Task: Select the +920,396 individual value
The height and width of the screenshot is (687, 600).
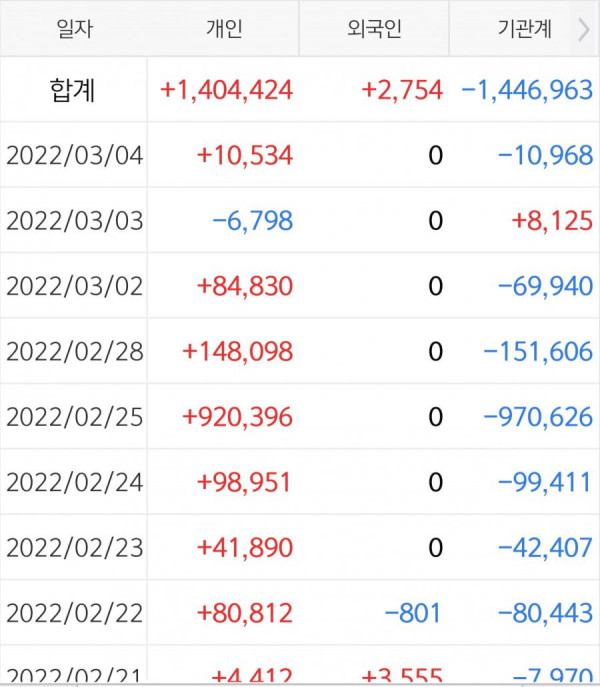Action: pyautogui.click(x=238, y=417)
